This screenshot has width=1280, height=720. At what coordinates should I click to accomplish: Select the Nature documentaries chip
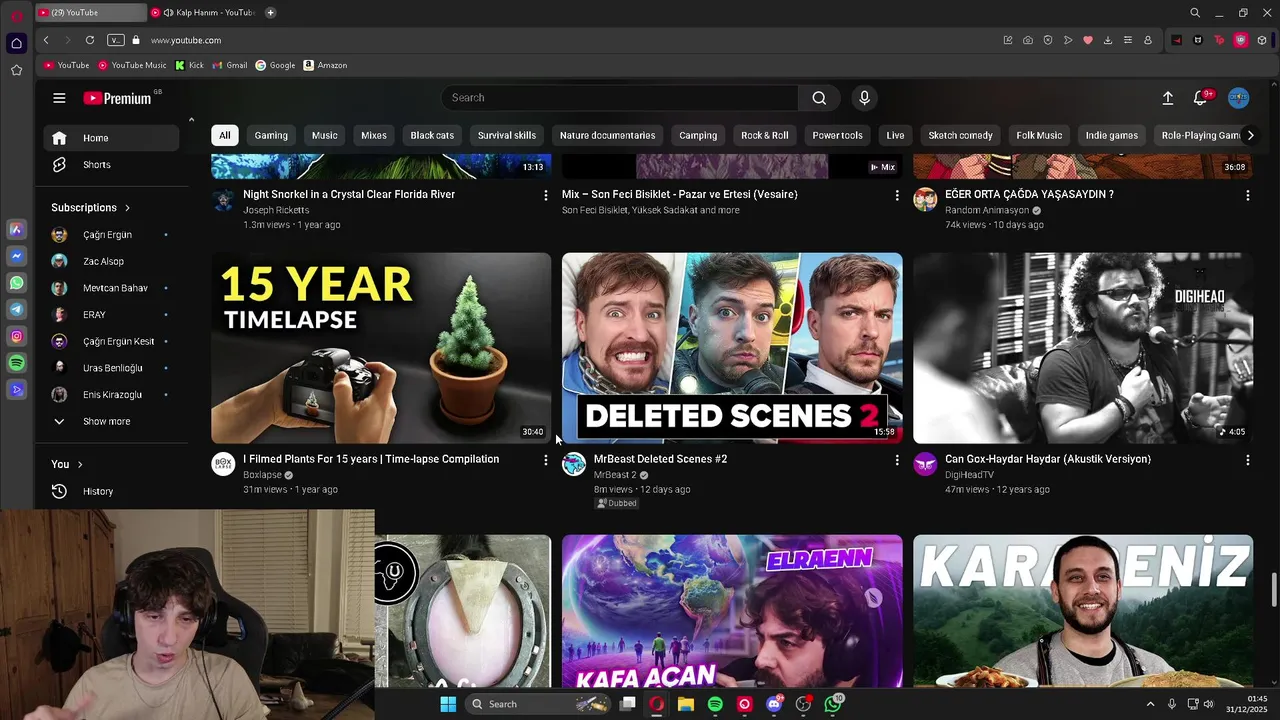pos(608,136)
